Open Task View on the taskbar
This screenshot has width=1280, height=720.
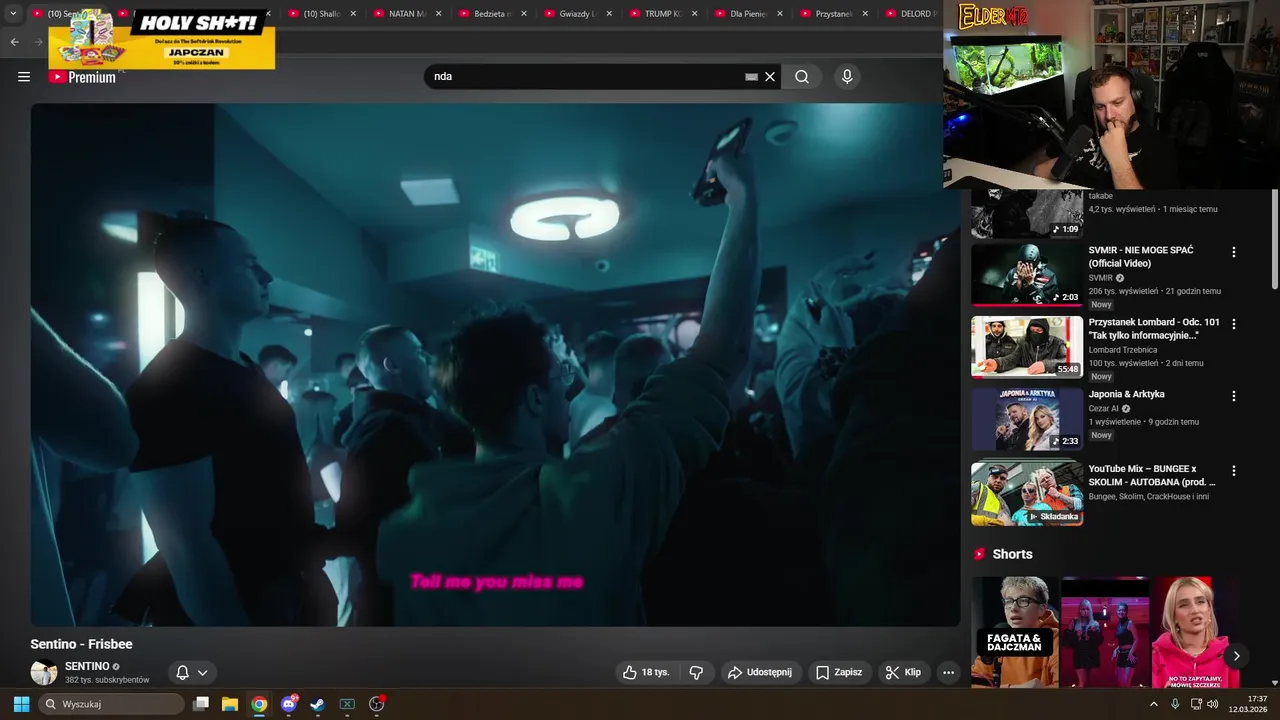(201, 704)
